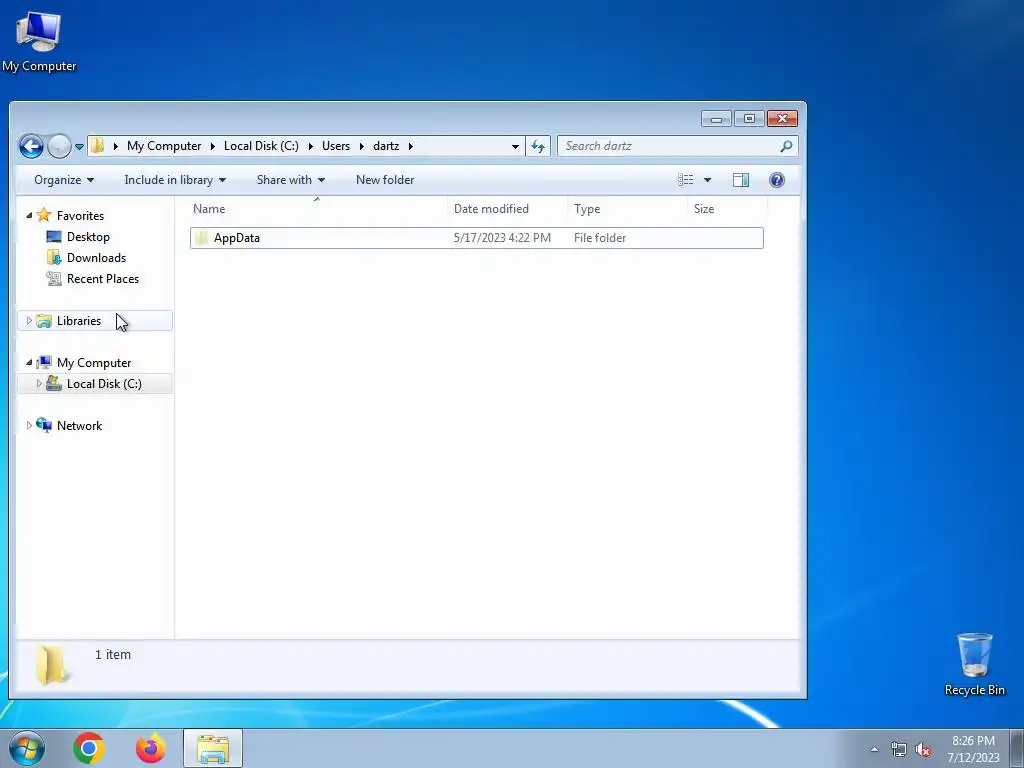
Task: Maximize the Explorer window
Action: coord(749,119)
